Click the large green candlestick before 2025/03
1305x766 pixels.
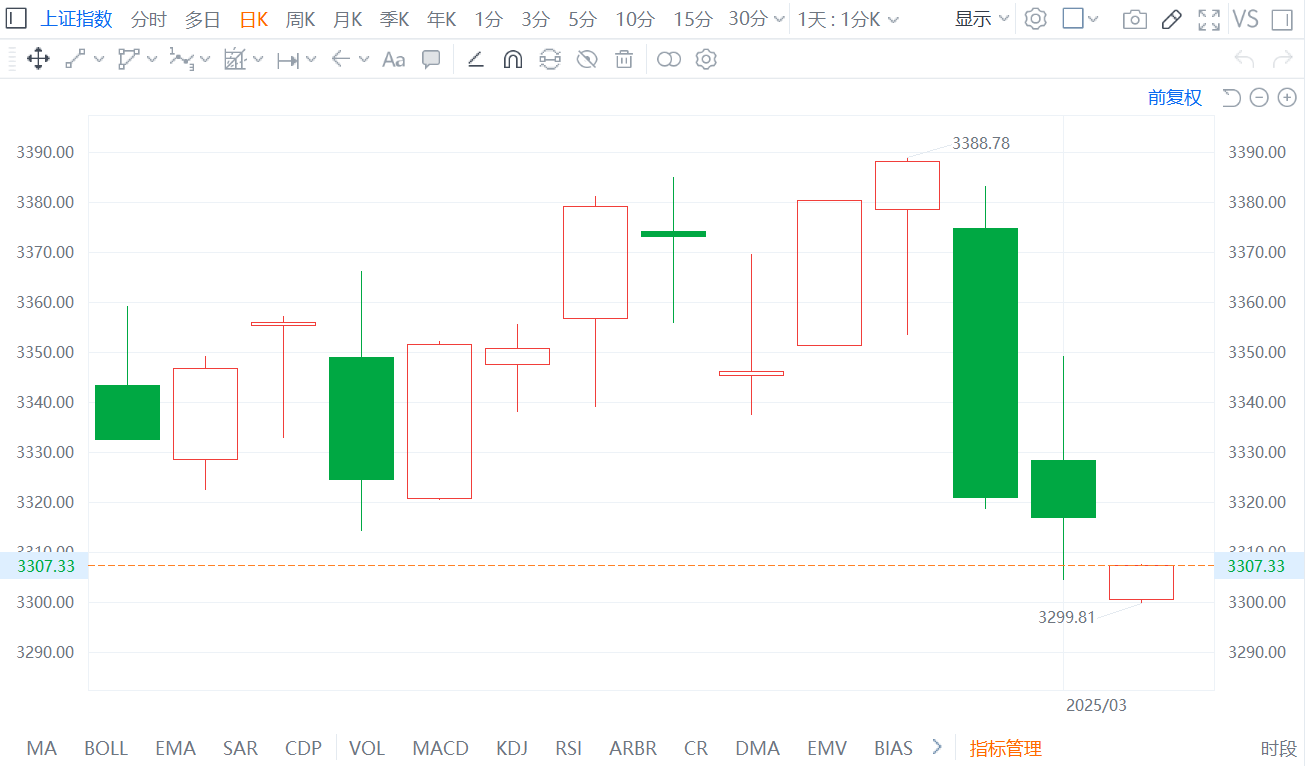point(985,362)
